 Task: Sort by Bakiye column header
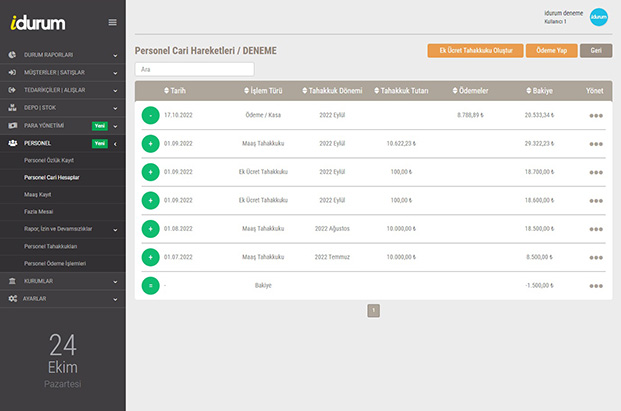tap(539, 91)
